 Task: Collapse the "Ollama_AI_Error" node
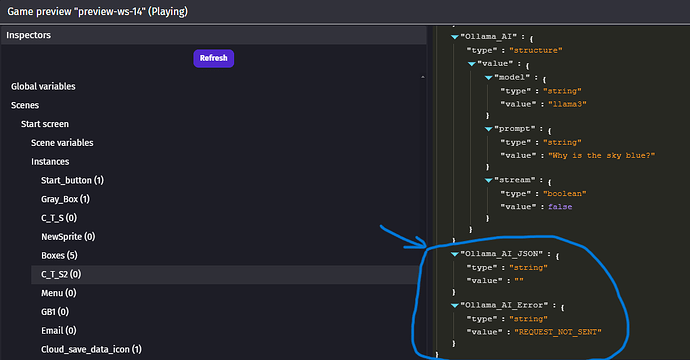455,305
